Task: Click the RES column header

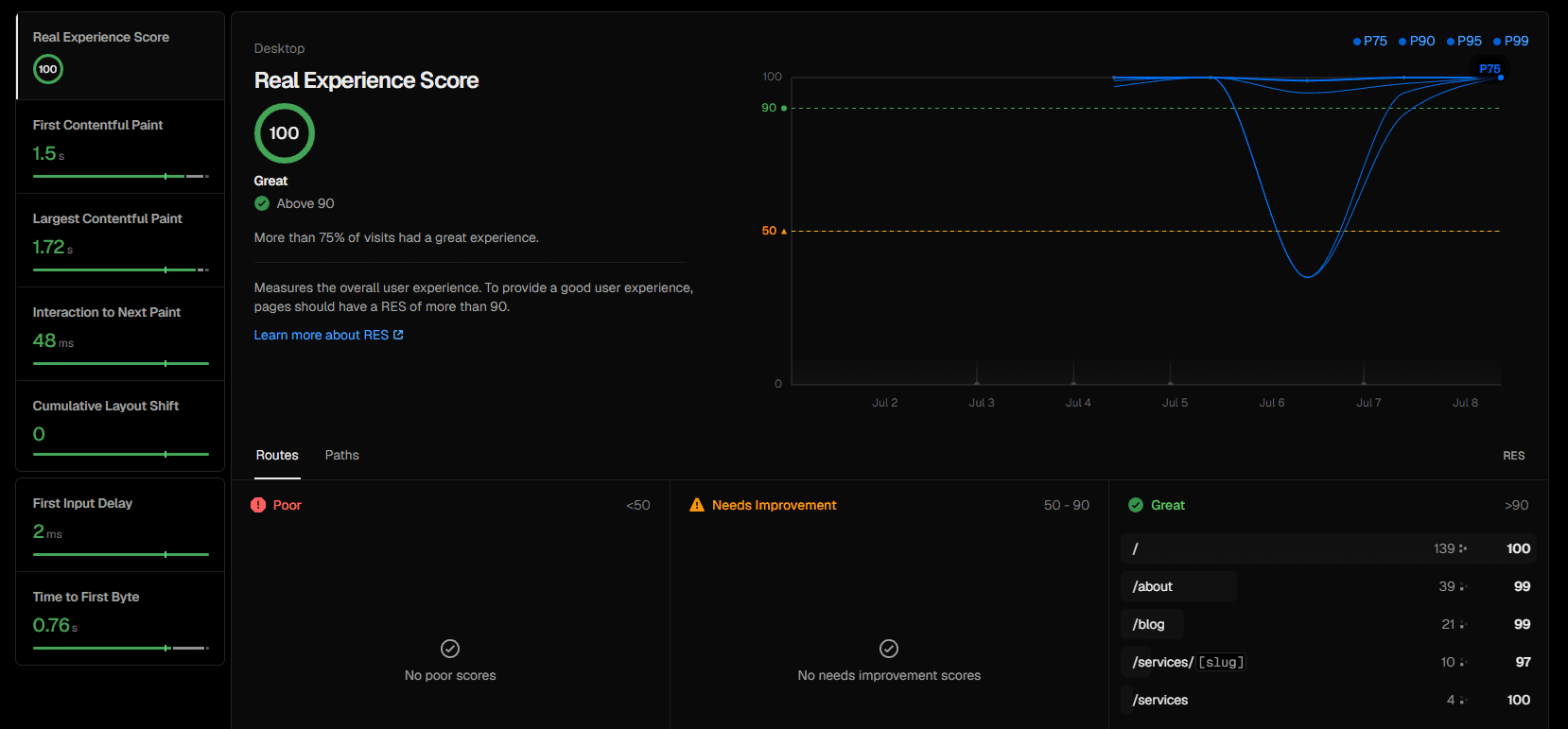Action: click(x=1514, y=456)
